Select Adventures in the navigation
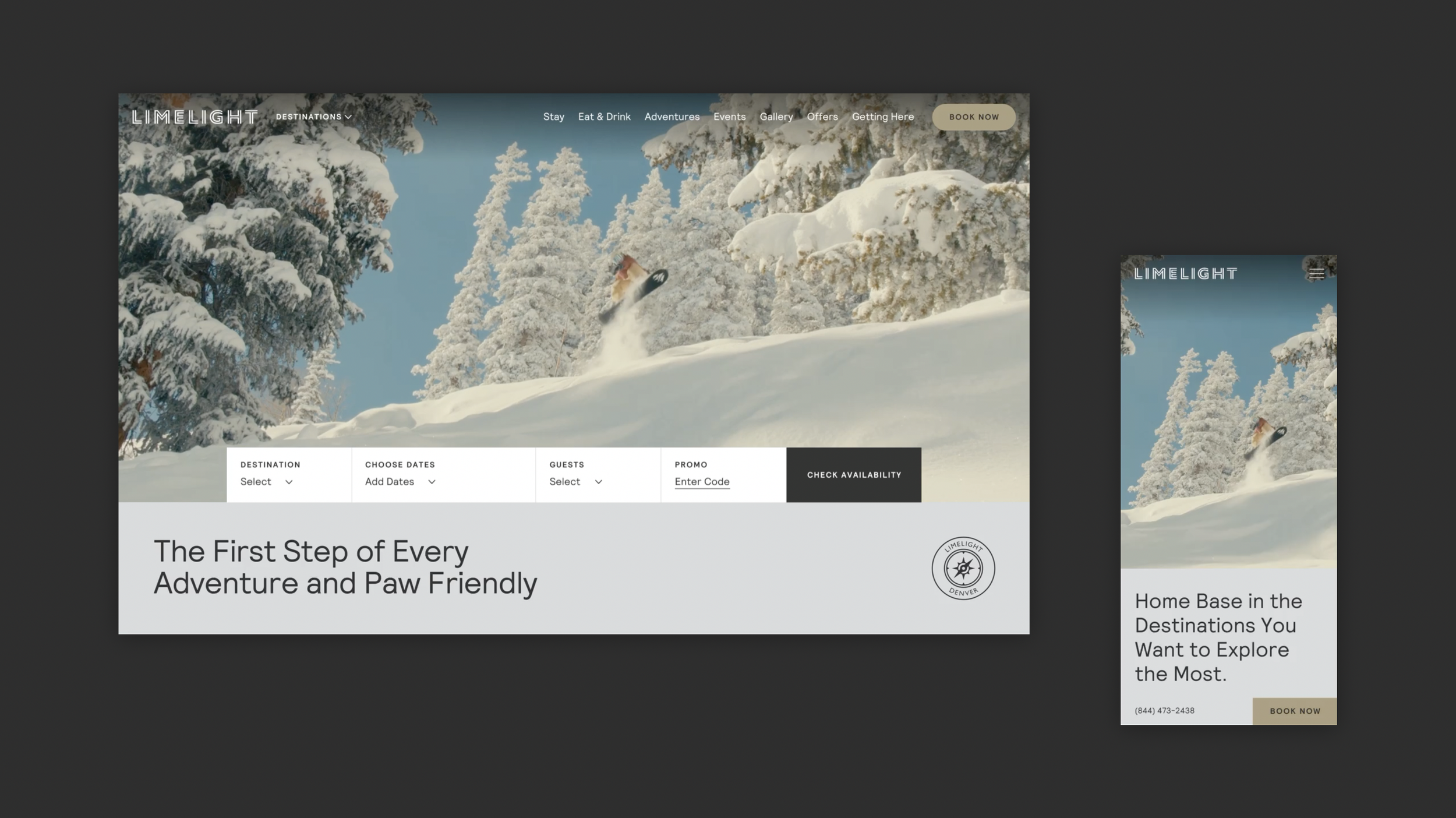 coord(672,117)
